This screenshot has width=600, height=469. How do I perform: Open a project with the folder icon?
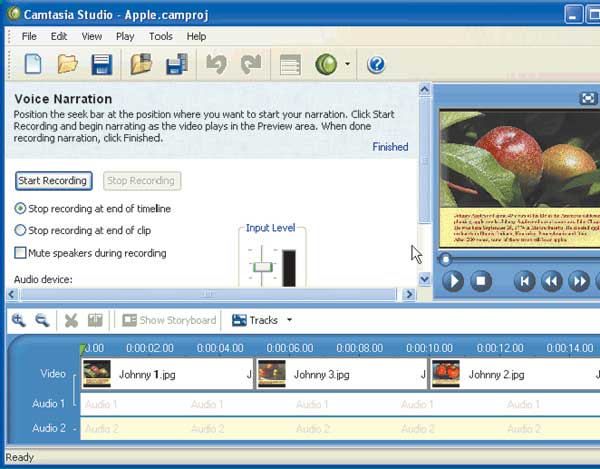[x=67, y=65]
